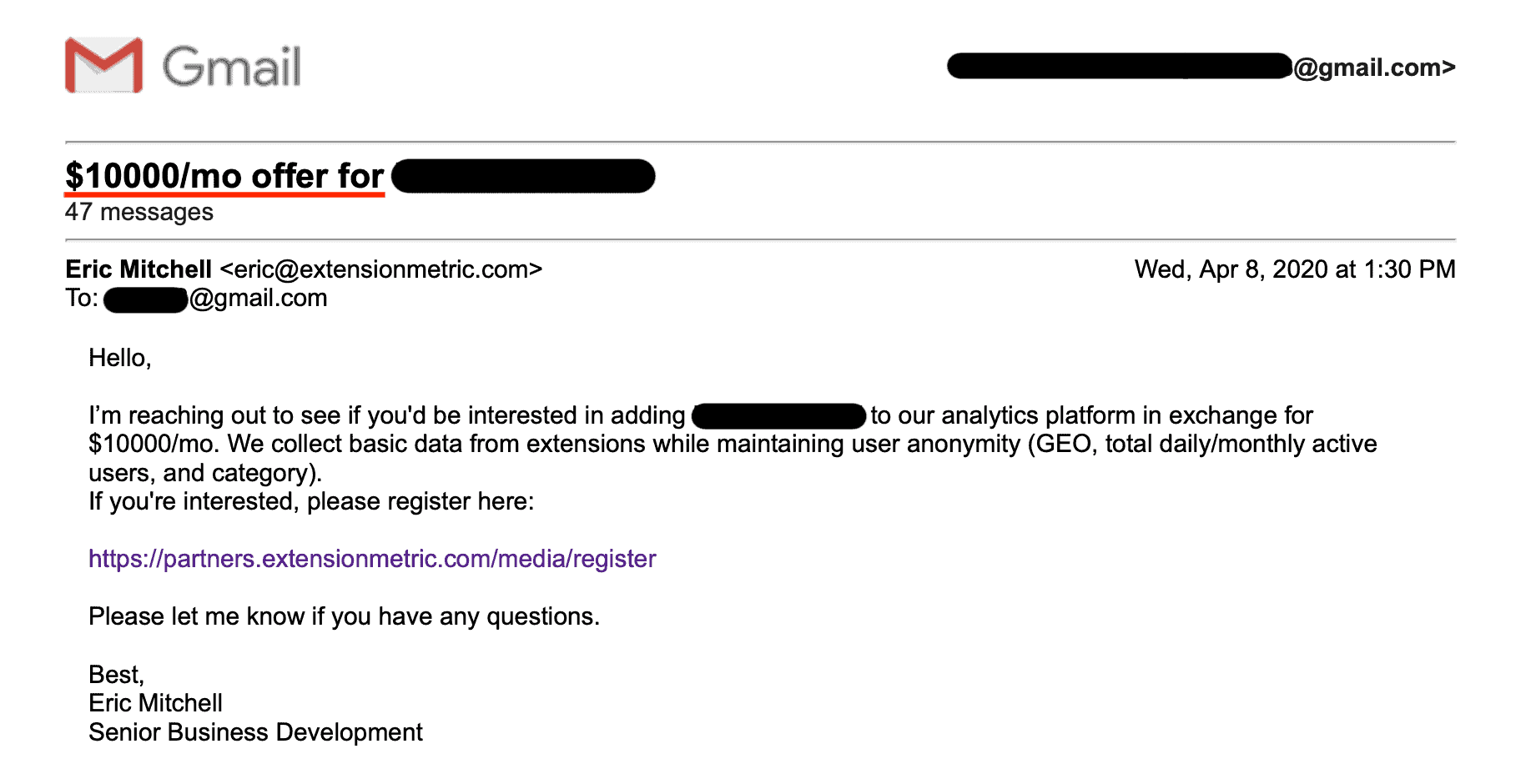Click the $10000/mo amount in the message body
This screenshot has width=1536, height=784.
click(x=154, y=444)
